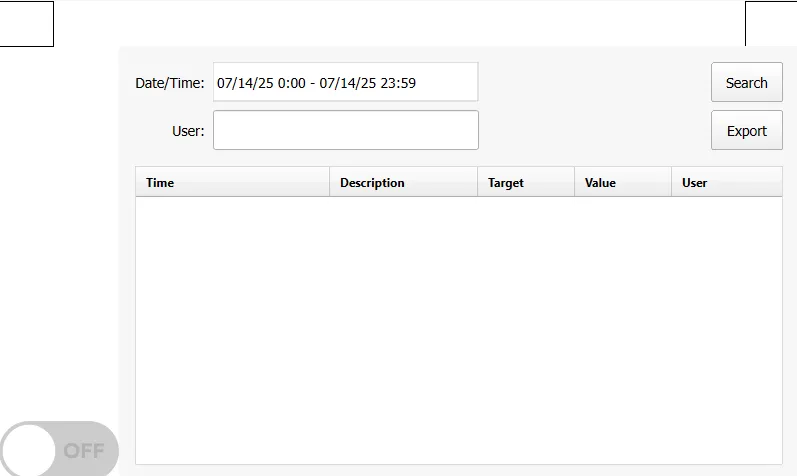Select the Target column header

[x=525, y=183]
